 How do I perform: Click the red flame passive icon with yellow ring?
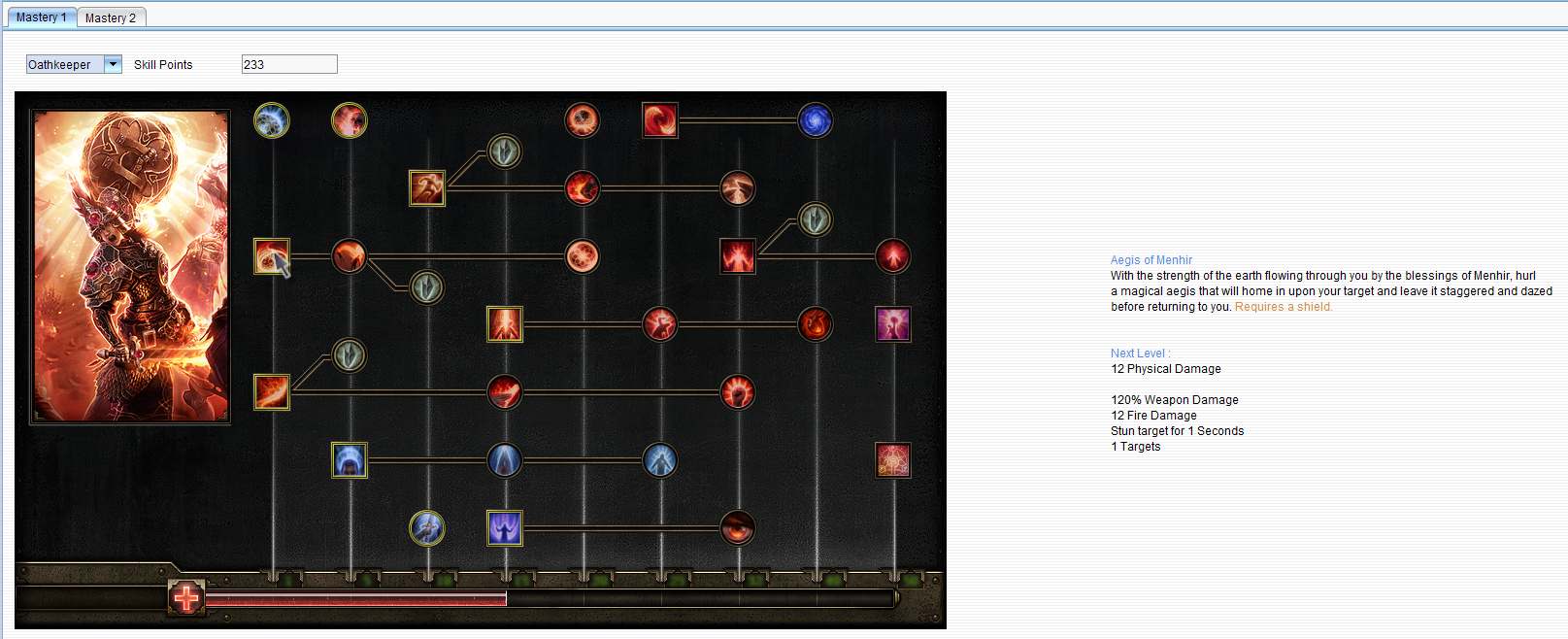[350, 120]
